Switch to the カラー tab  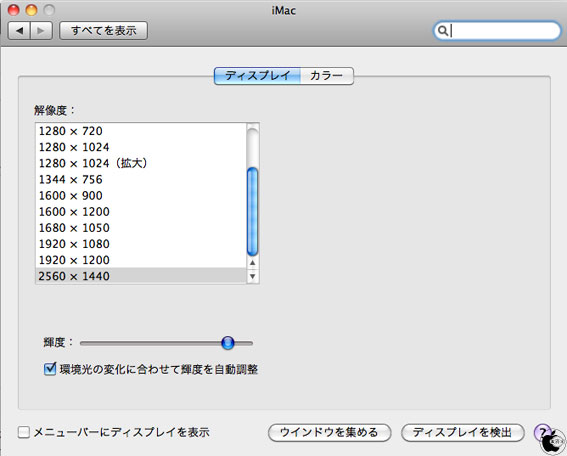[327, 76]
